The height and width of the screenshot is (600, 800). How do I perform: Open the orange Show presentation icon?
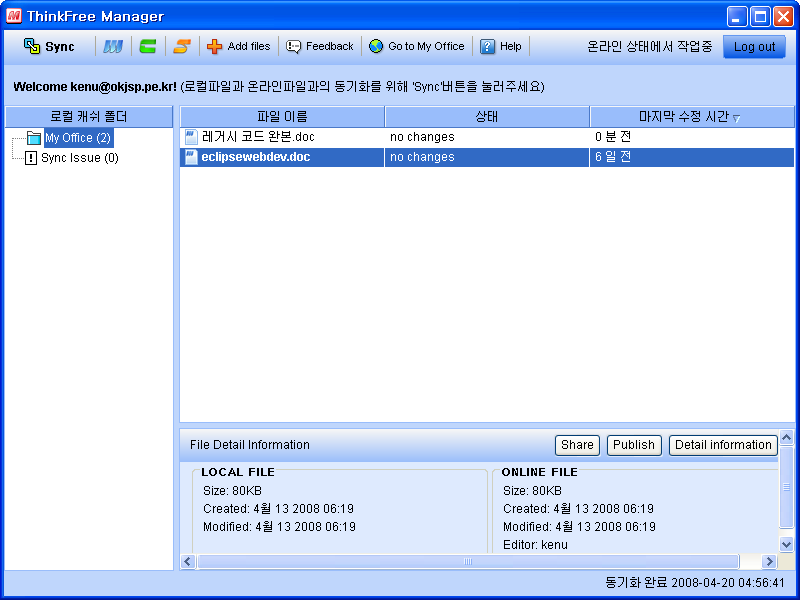coord(182,46)
